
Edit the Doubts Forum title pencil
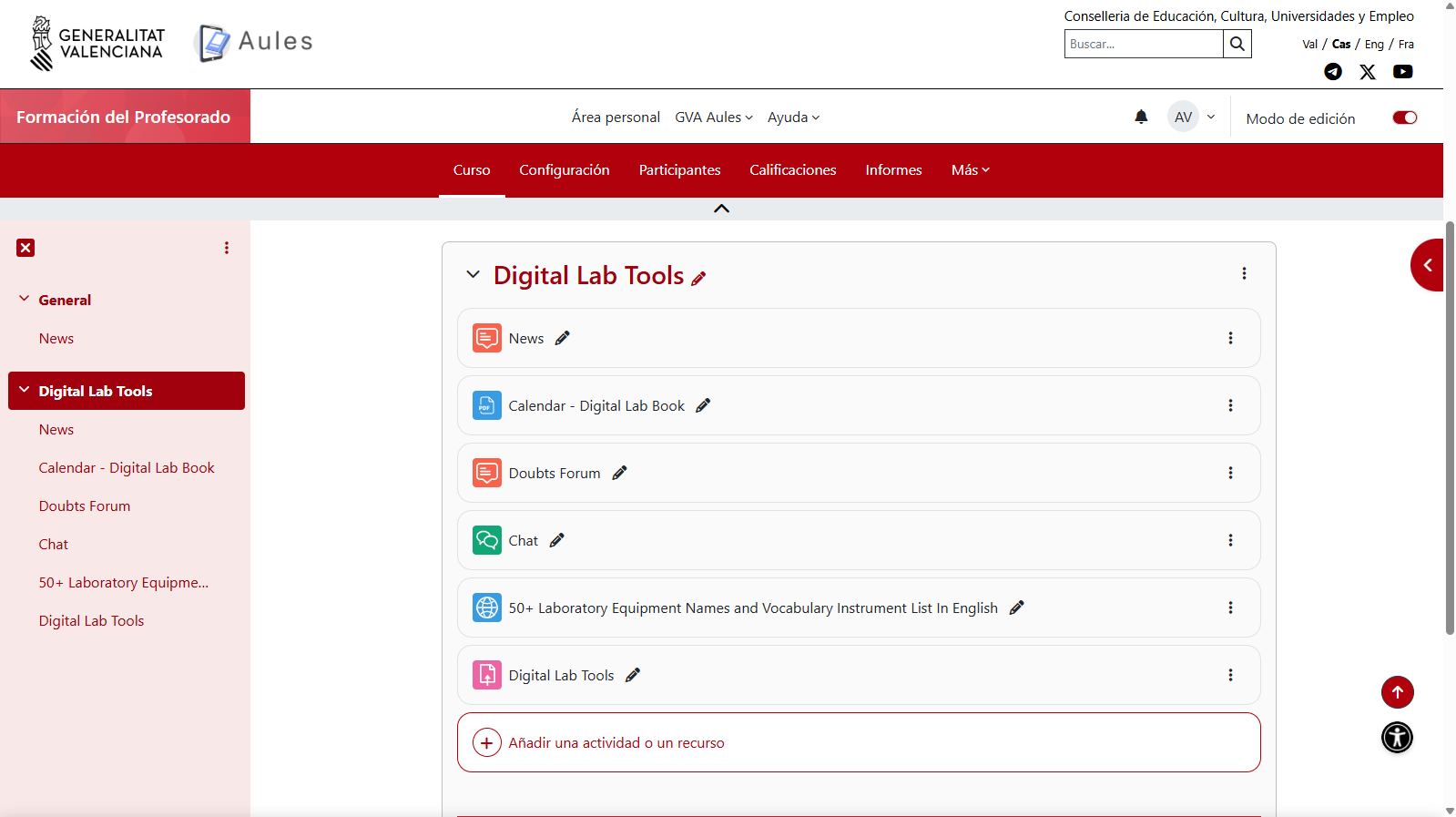pos(620,473)
